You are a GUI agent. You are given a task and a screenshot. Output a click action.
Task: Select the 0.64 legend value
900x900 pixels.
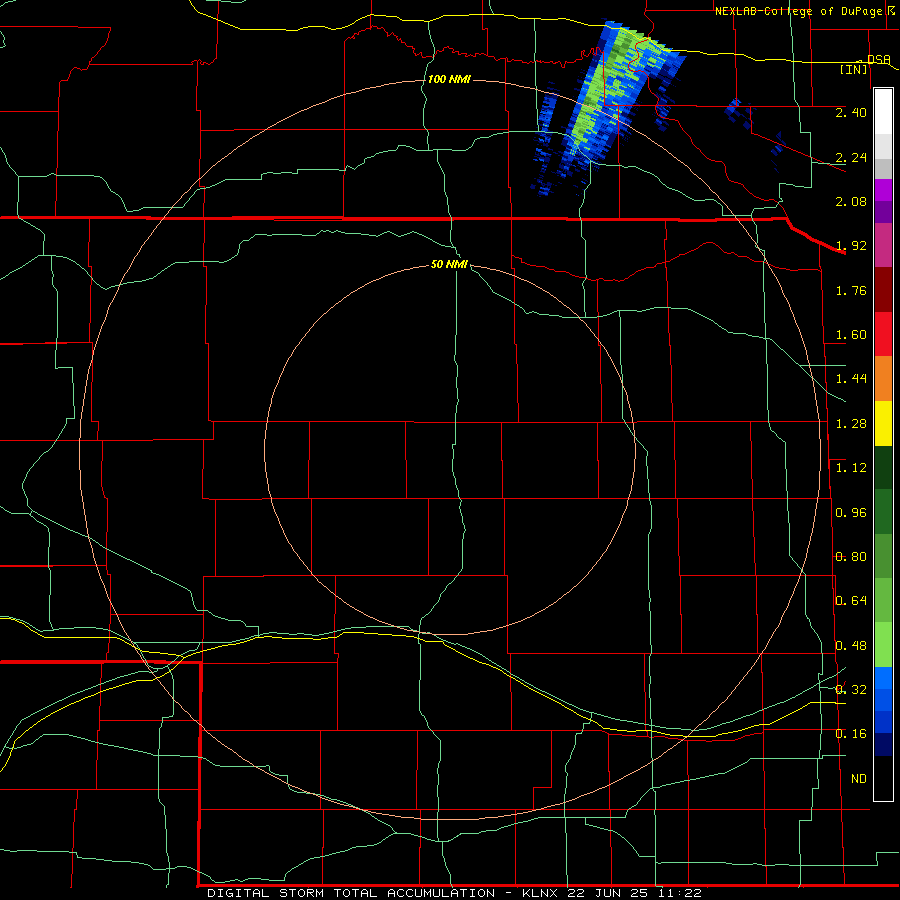pyautogui.click(x=851, y=601)
